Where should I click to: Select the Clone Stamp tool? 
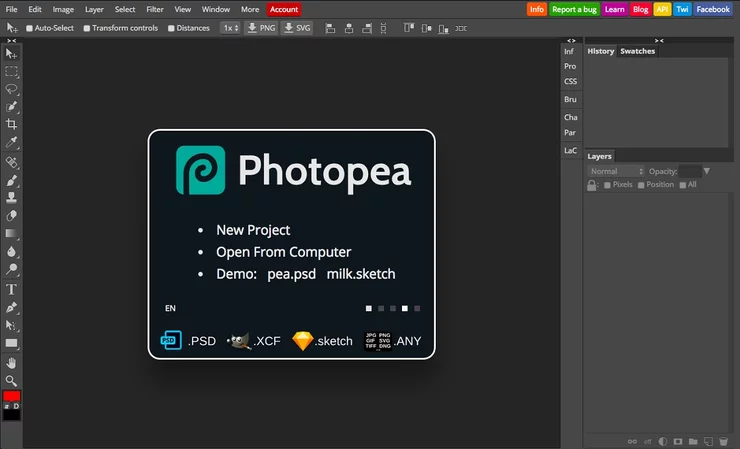11,198
